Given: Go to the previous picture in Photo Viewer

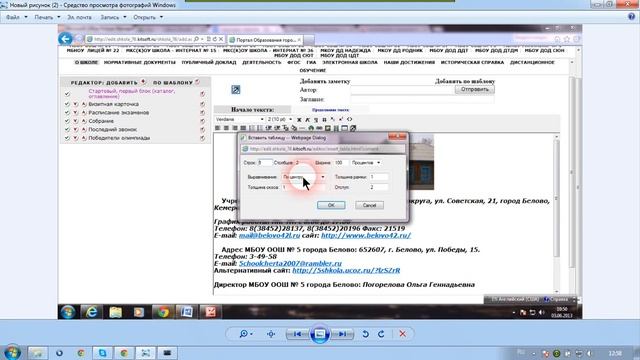Looking at the screenshot, I should 297,334.
